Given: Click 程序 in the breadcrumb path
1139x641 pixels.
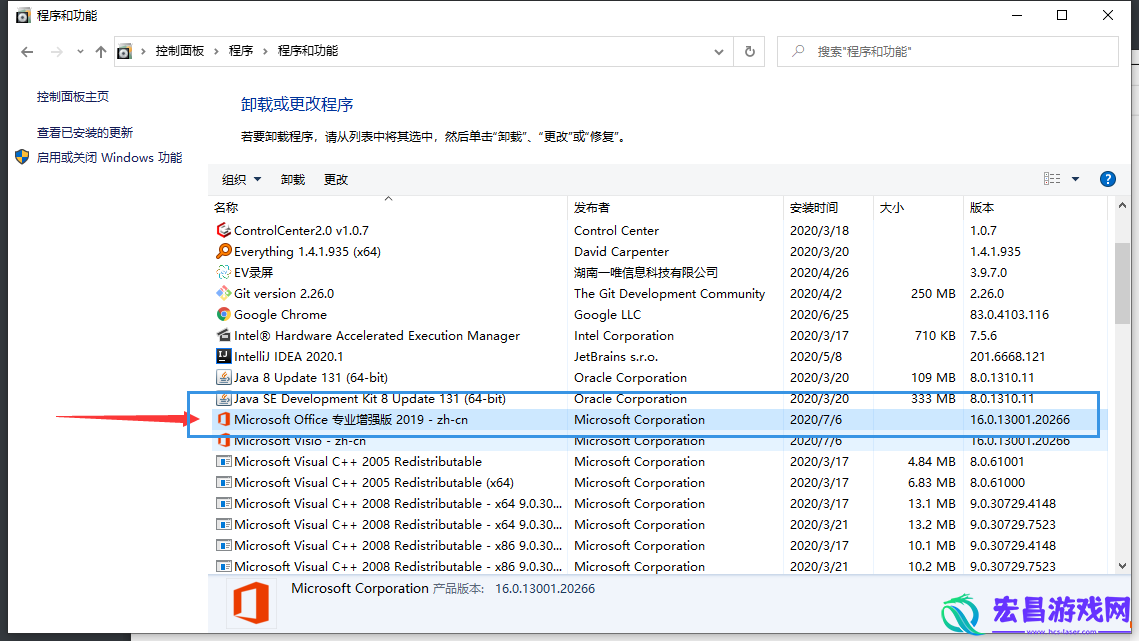Looking at the screenshot, I should [x=240, y=51].
